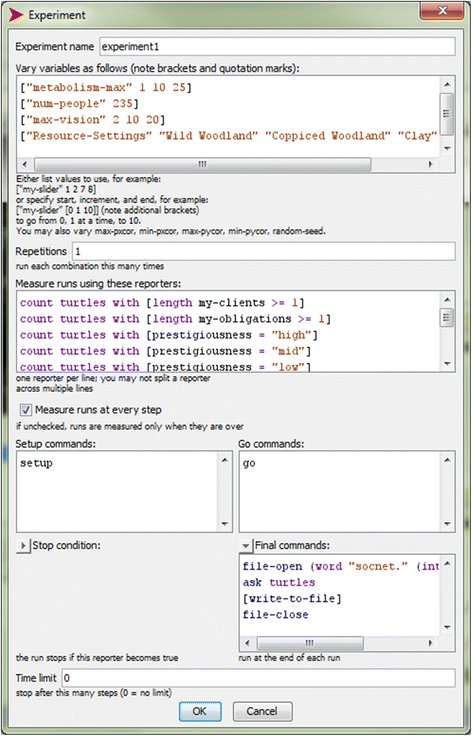Image resolution: width=472 pixels, height=736 pixels.
Task: Click down arrow of Go commands scrollbar
Action: tap(448, 524)
